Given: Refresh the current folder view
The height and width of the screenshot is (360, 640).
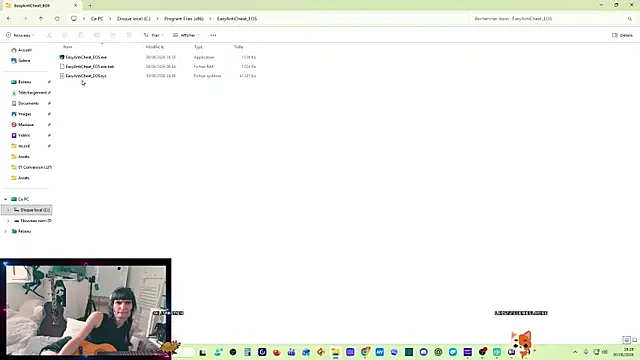Looking at the screenshot, I should (57, 18).
